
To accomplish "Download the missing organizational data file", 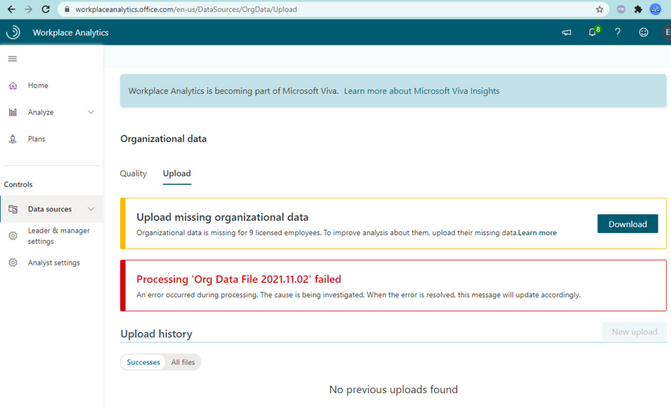I will (x=627, y=223).
